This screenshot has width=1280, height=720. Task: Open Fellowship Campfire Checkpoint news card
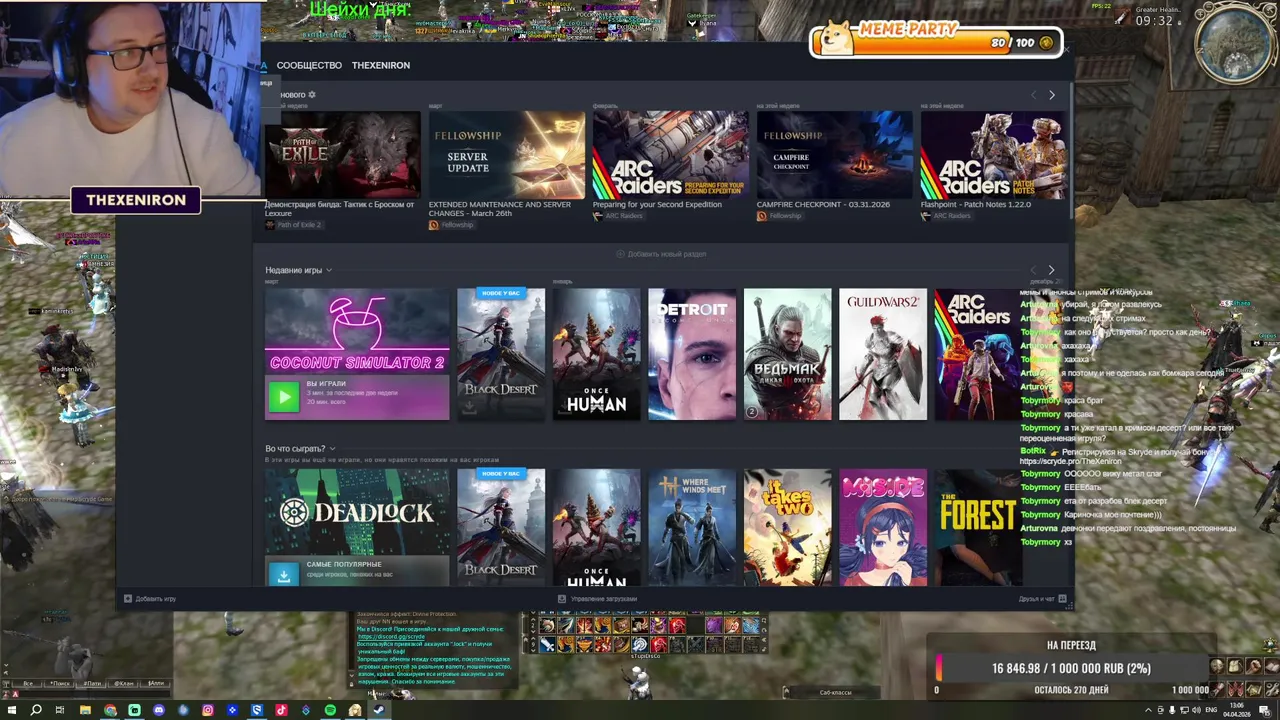pyautogui.click(x=835, y=154)
